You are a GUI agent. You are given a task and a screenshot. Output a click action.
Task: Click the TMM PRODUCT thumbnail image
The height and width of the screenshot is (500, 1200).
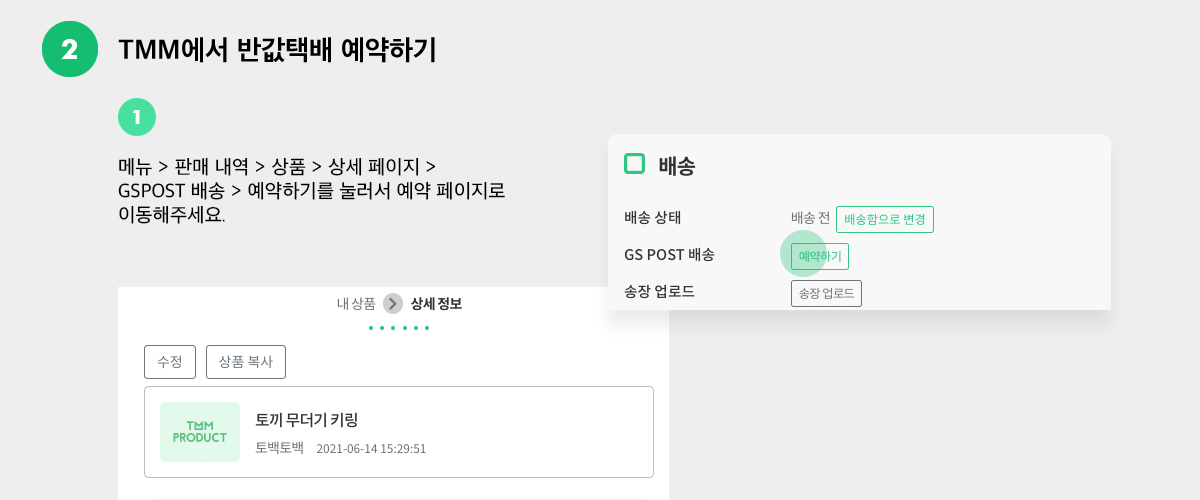[200, 432]
